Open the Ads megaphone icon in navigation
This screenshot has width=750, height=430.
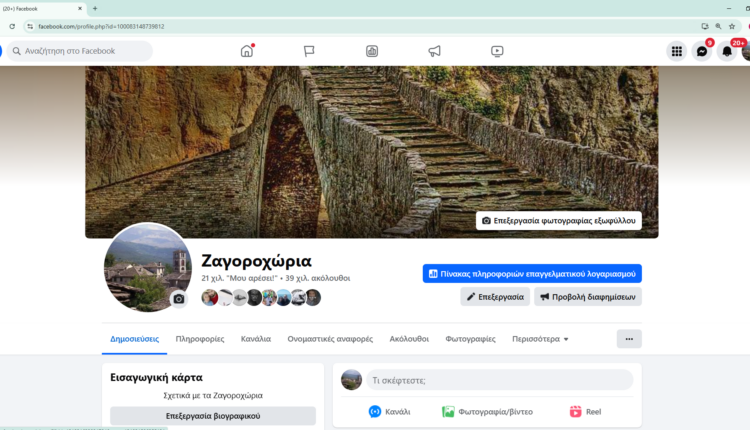pyautogui.click(x=434, y=51)
